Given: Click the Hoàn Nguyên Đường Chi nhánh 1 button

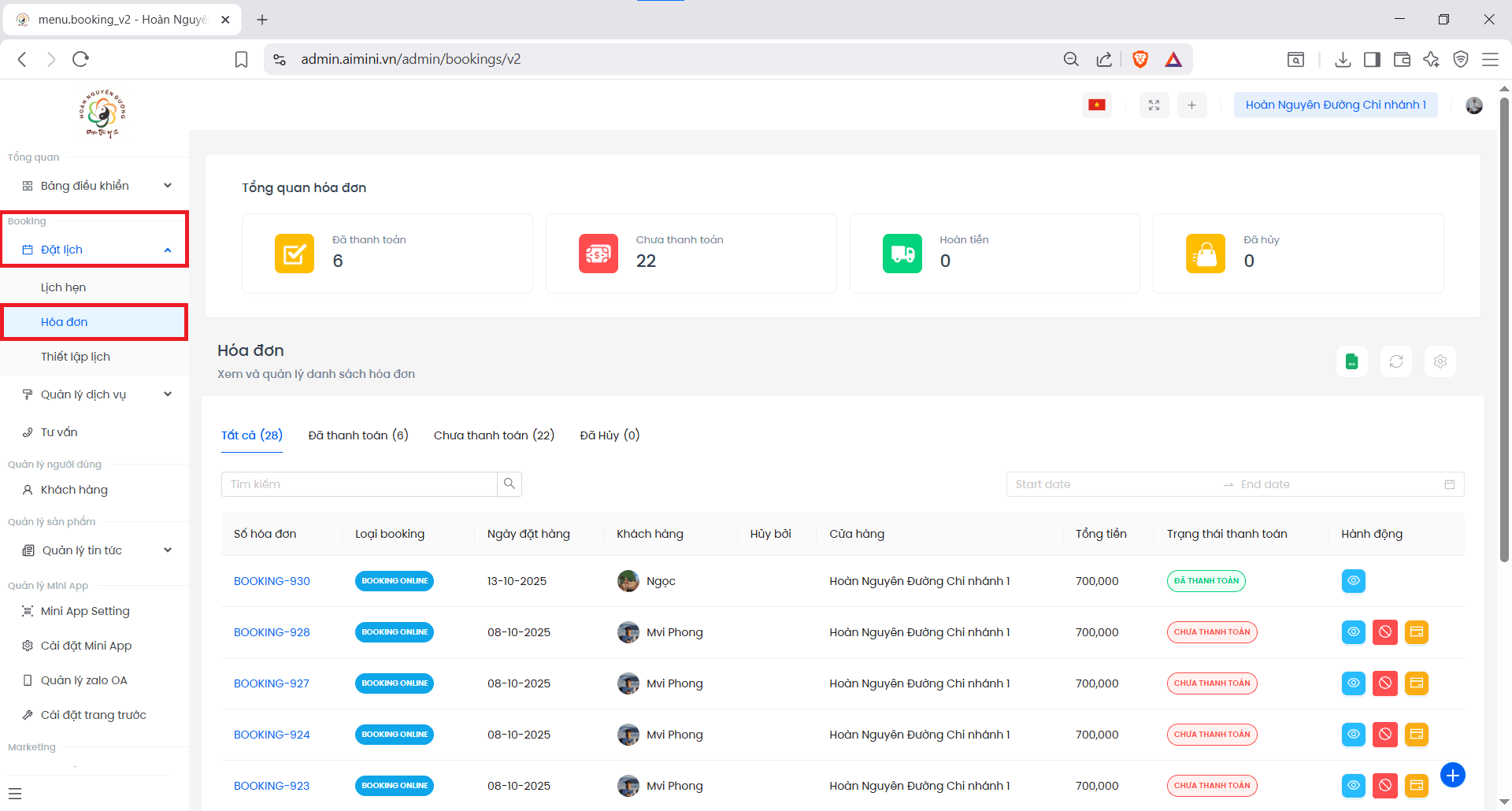Looking at the screenshot, I should 1335,105.
